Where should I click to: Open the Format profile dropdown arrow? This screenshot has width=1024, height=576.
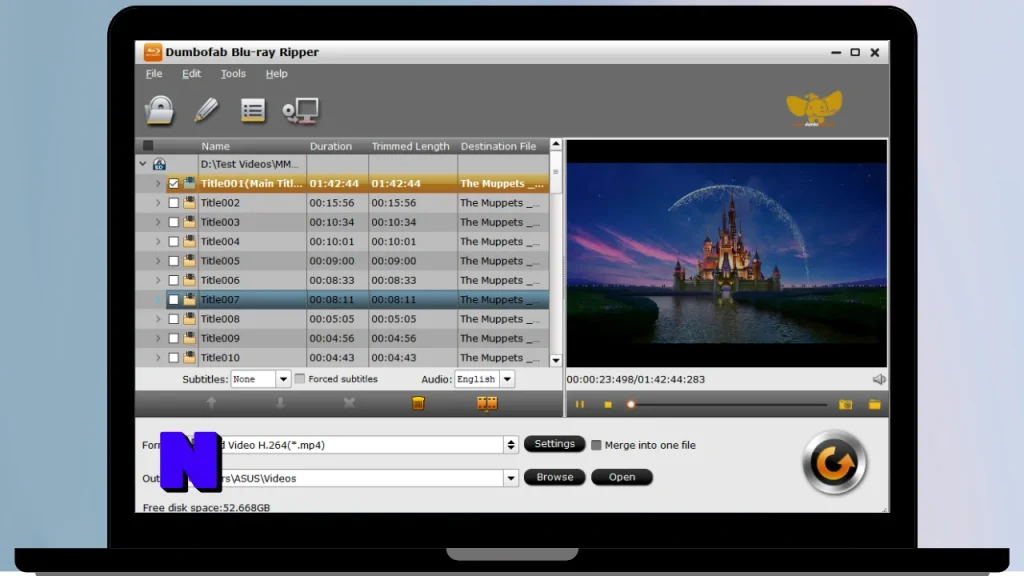[x=511, y=445]
